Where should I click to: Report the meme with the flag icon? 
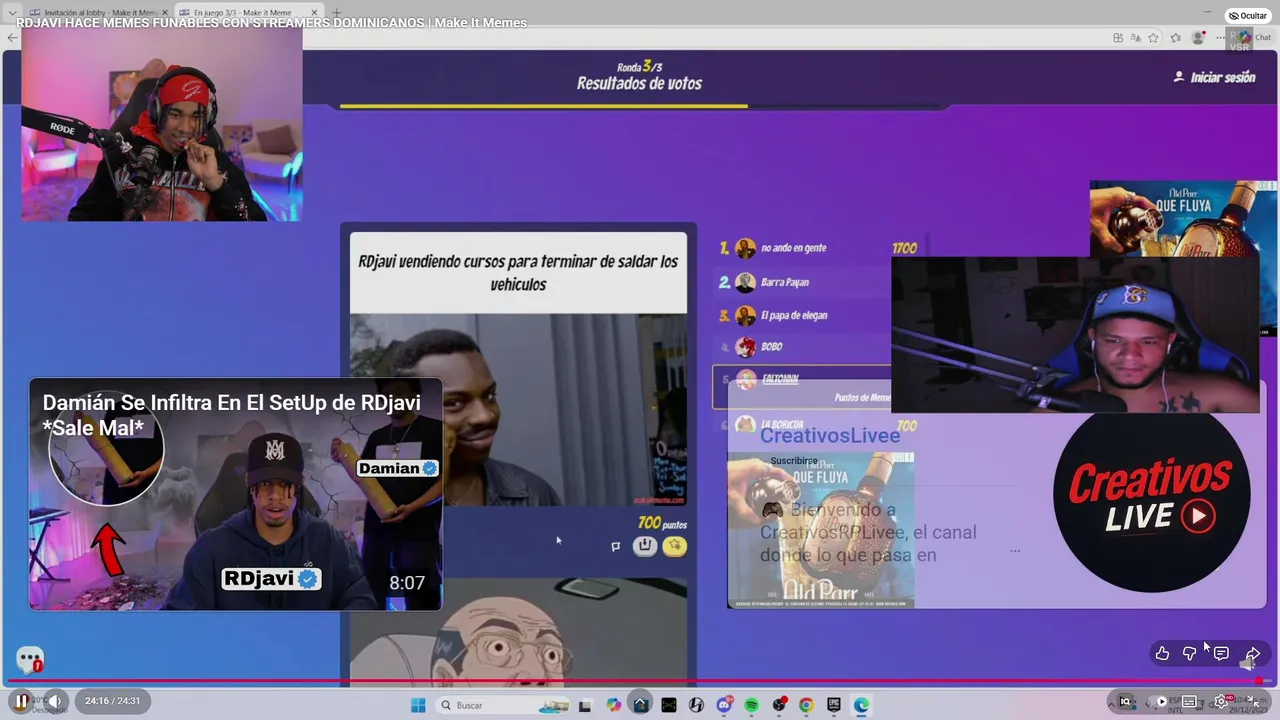click(x=615, y=546)
